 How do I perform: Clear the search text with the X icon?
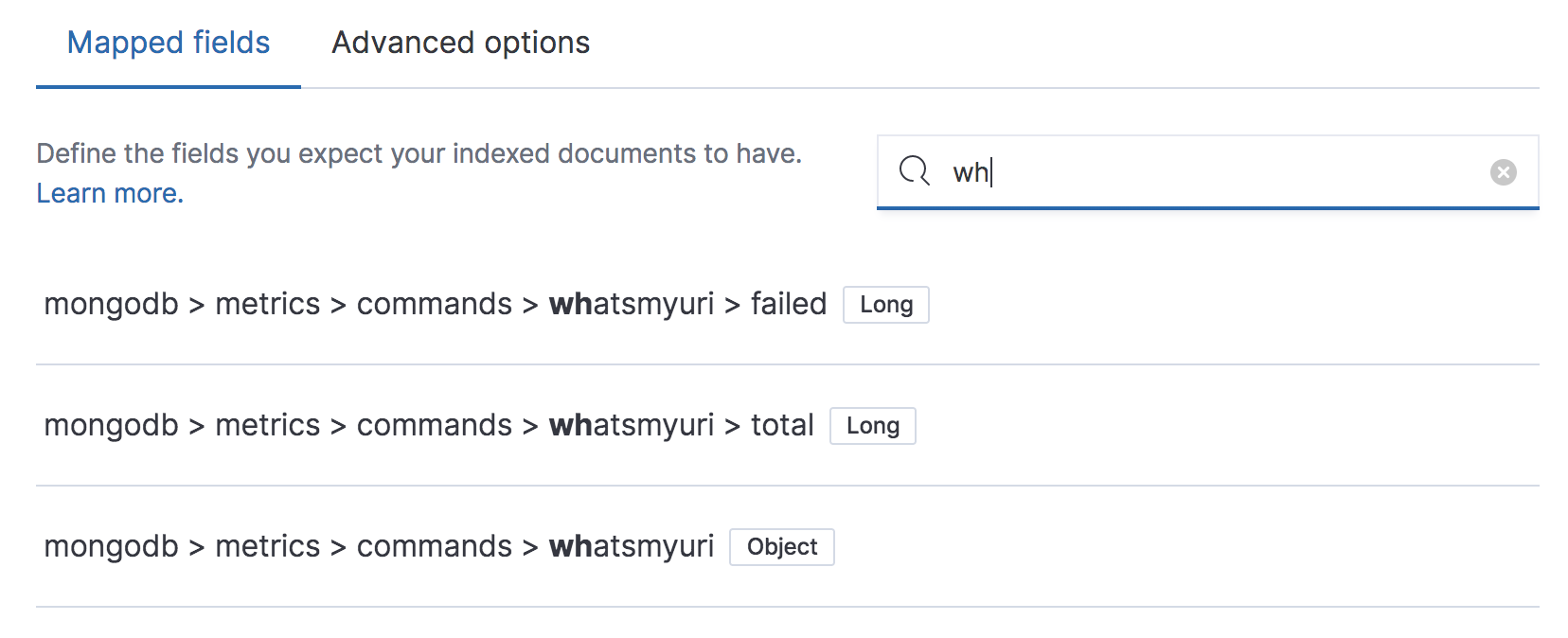point(1503,172)
